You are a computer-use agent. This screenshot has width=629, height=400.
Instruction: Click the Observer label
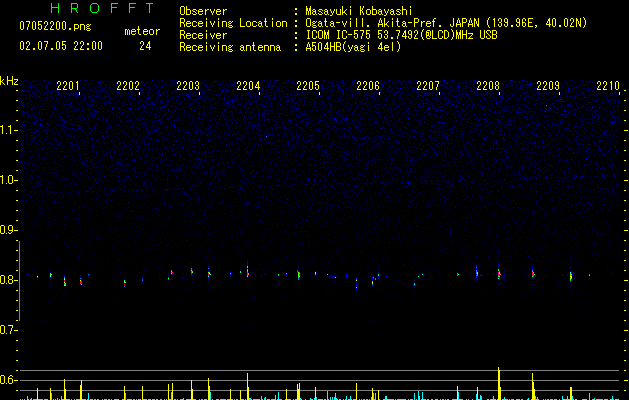203,11
